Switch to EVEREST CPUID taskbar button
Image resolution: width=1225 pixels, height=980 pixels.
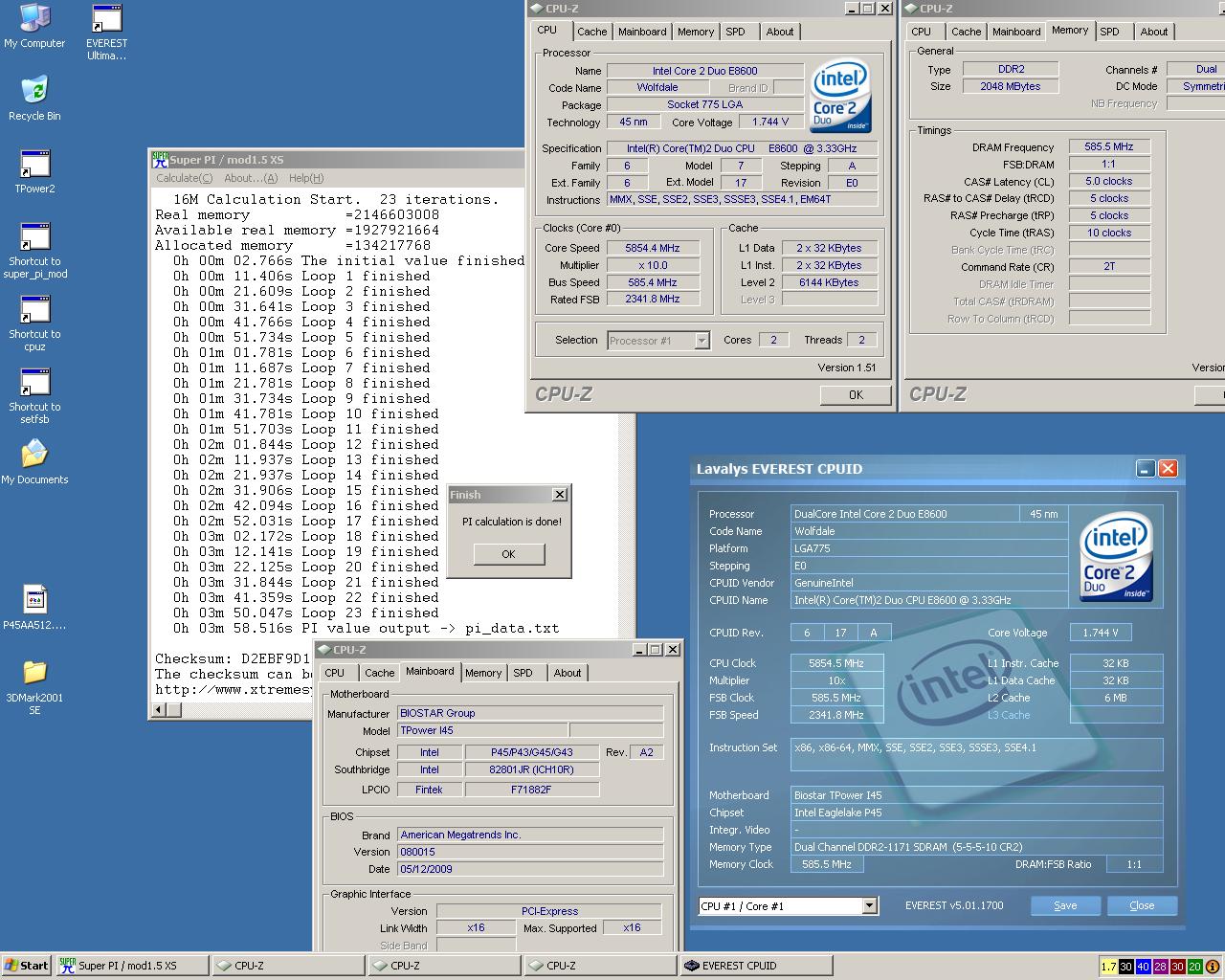756,966
